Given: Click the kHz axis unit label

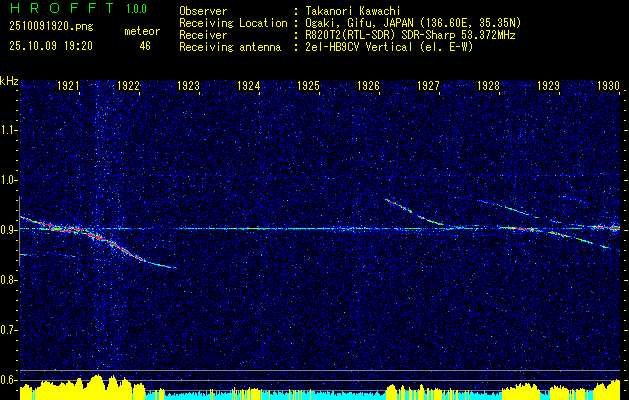Looking at the screenshot, I should coord(9,81).
